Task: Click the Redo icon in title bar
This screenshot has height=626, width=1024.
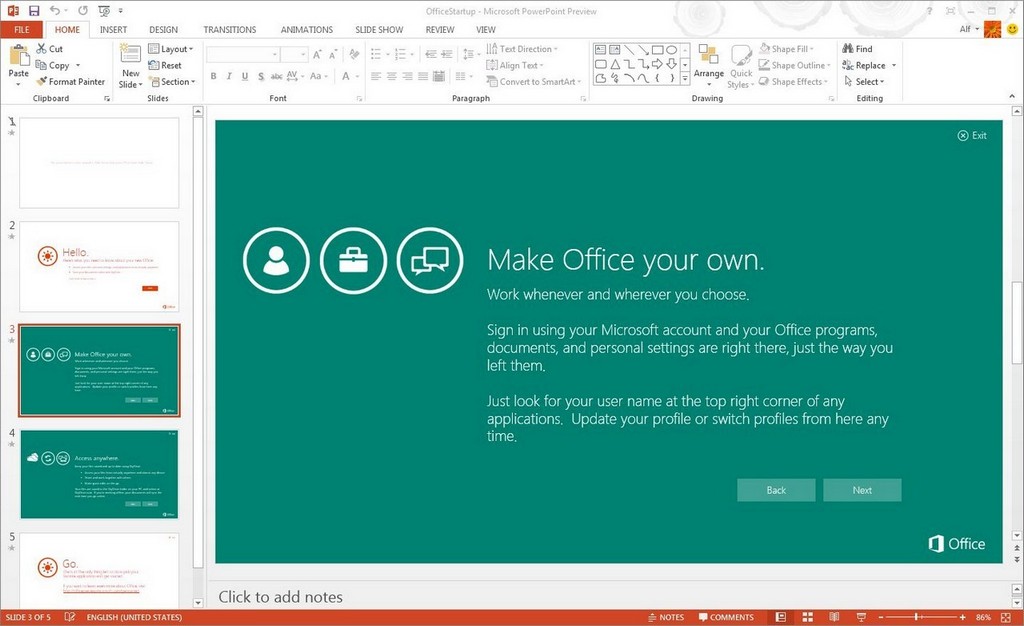Action: tap(83, 10)
